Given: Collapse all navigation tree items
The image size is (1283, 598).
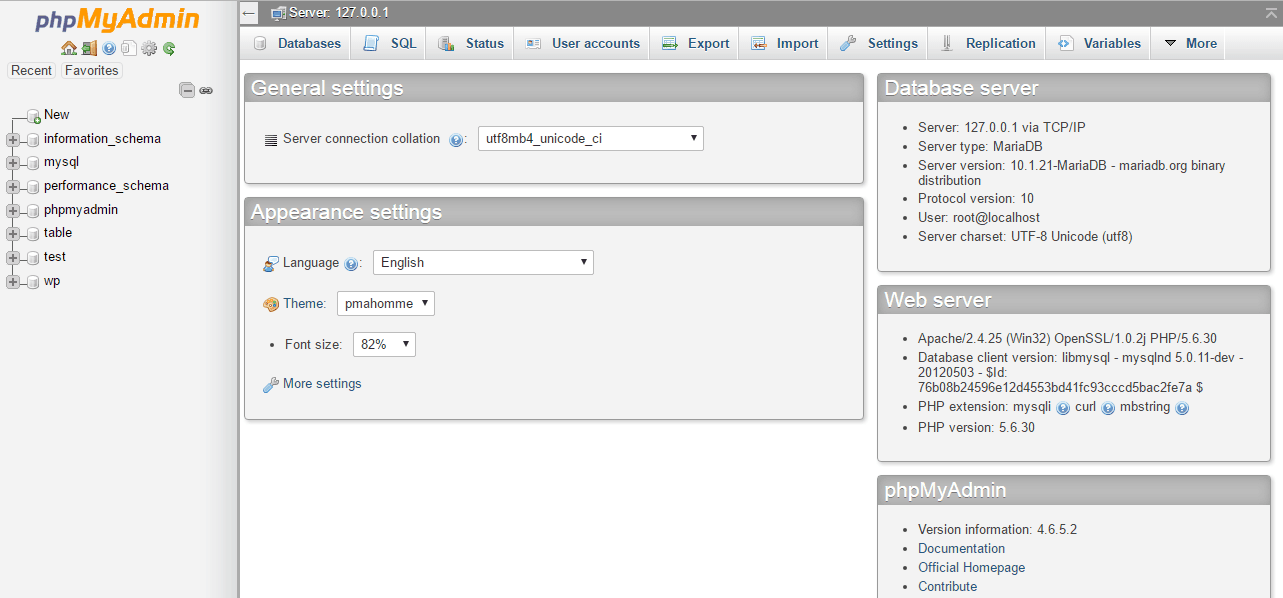Looking at the screenshot, I should (x=187, y=90).
